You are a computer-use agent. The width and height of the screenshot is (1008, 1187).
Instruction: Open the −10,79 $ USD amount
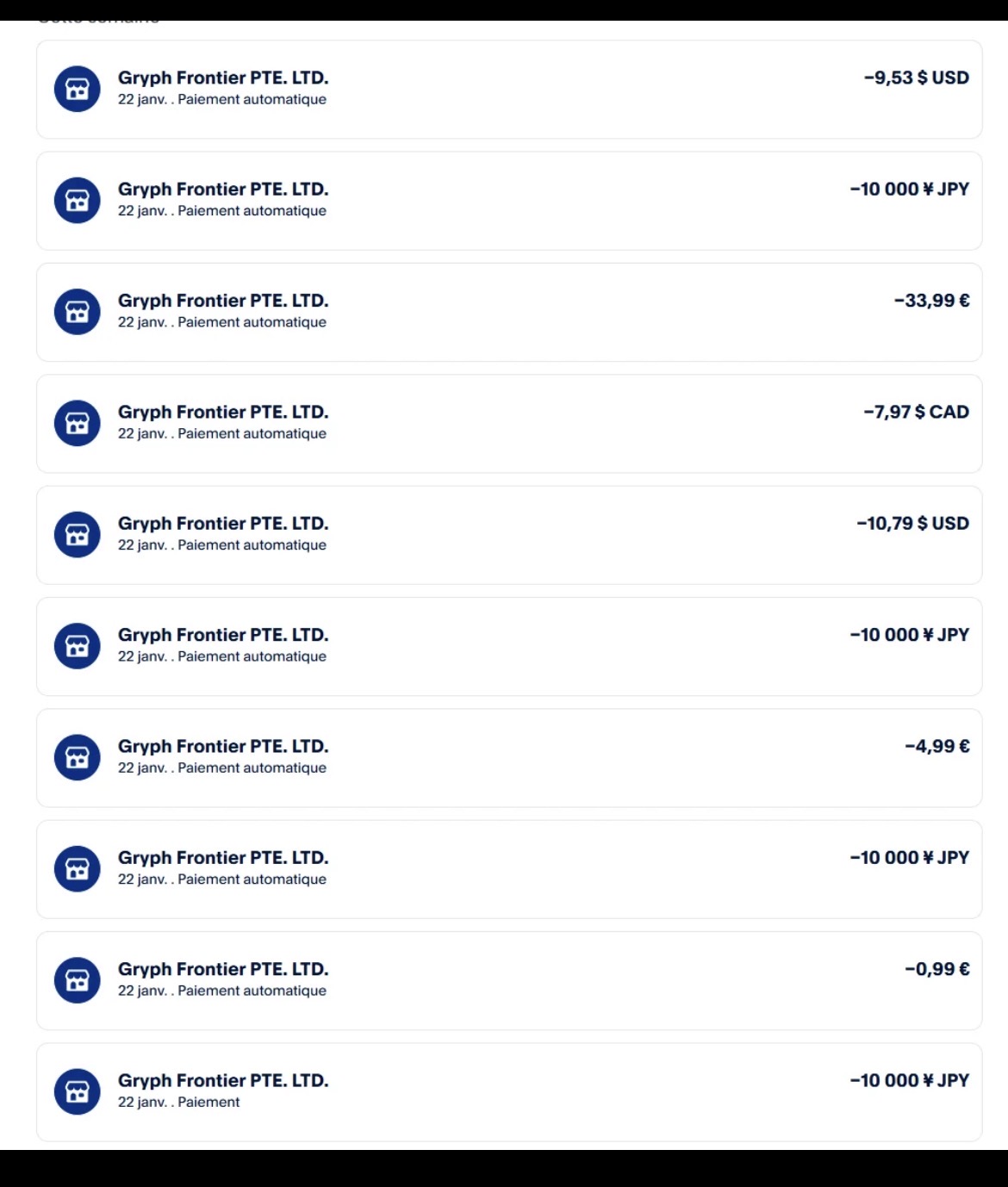click(x=912, y=523)
